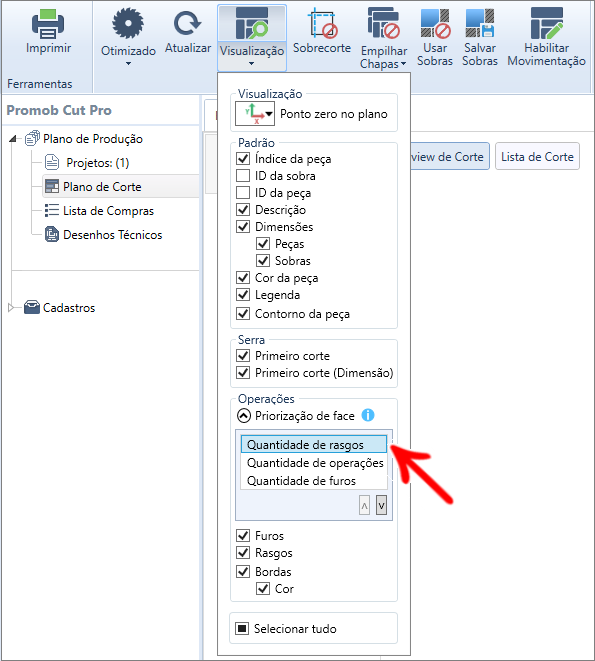Screen dimensions: 595x661
Task: Open the Ponto zero no plano dropdown
Action: [255, 114]
